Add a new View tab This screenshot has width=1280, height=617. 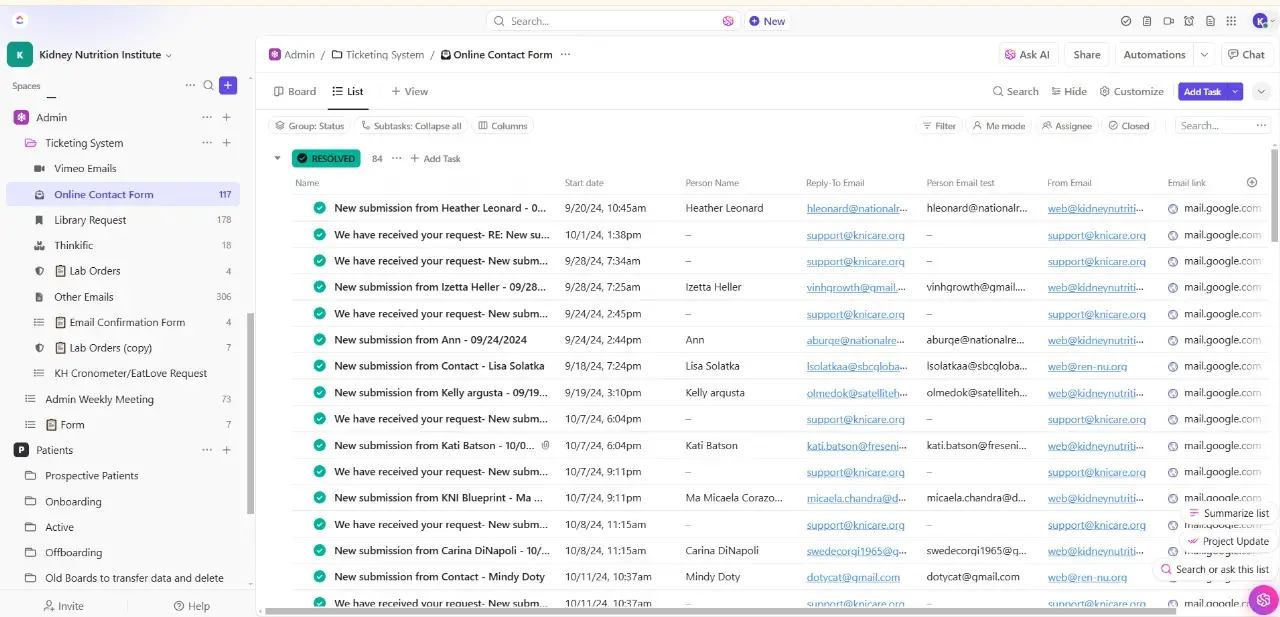[409, 91]
